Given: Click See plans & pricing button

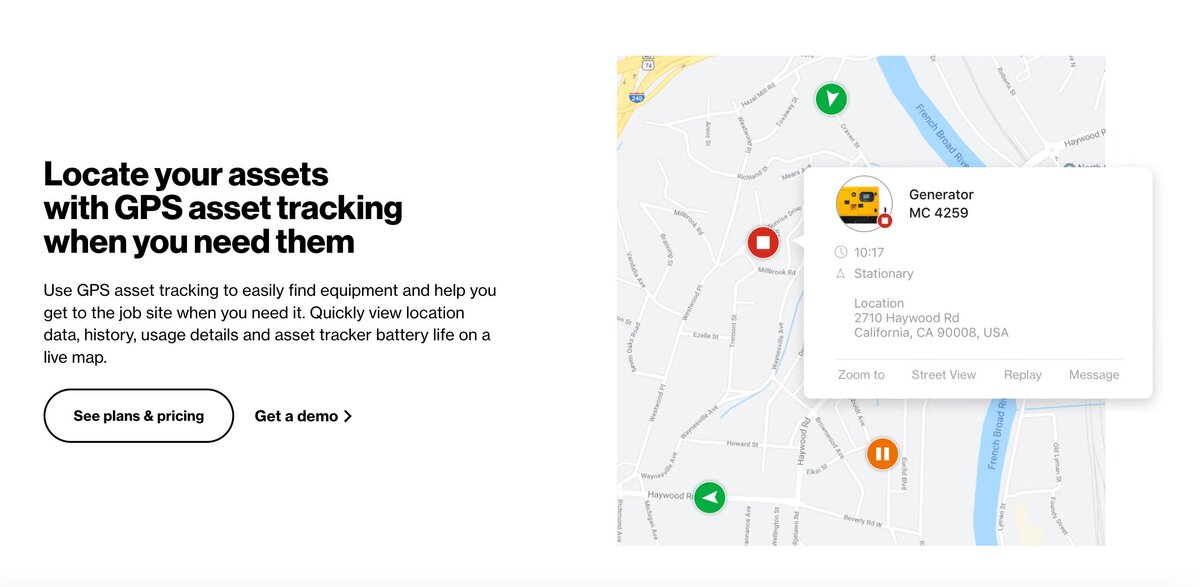Looking at the screenshot, I should coord(139,416).
